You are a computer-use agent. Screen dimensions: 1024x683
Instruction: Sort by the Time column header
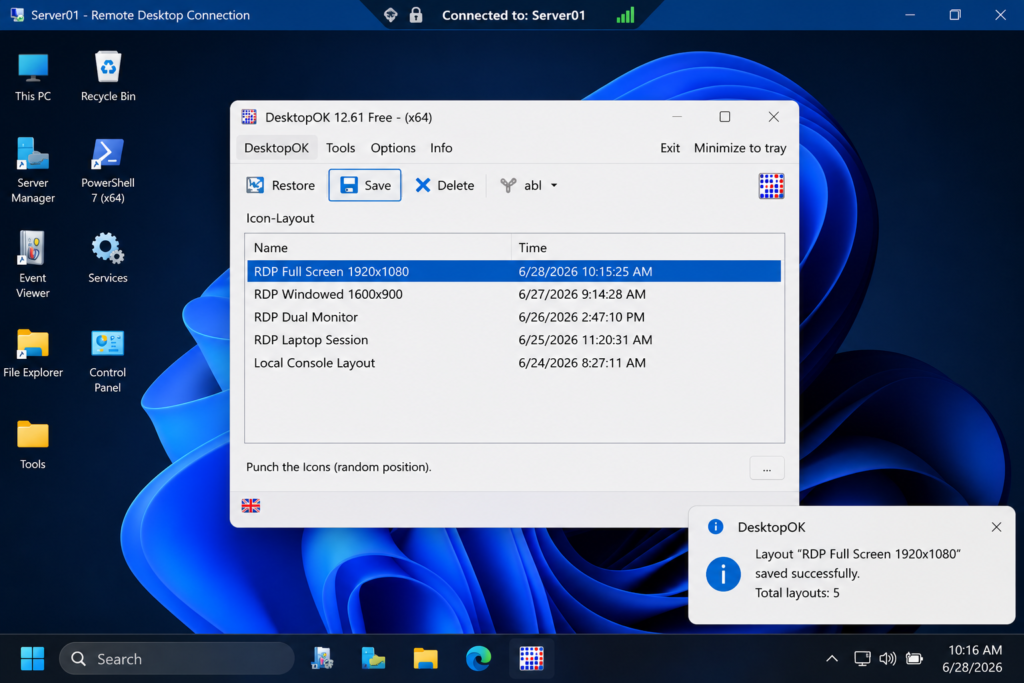647,247
